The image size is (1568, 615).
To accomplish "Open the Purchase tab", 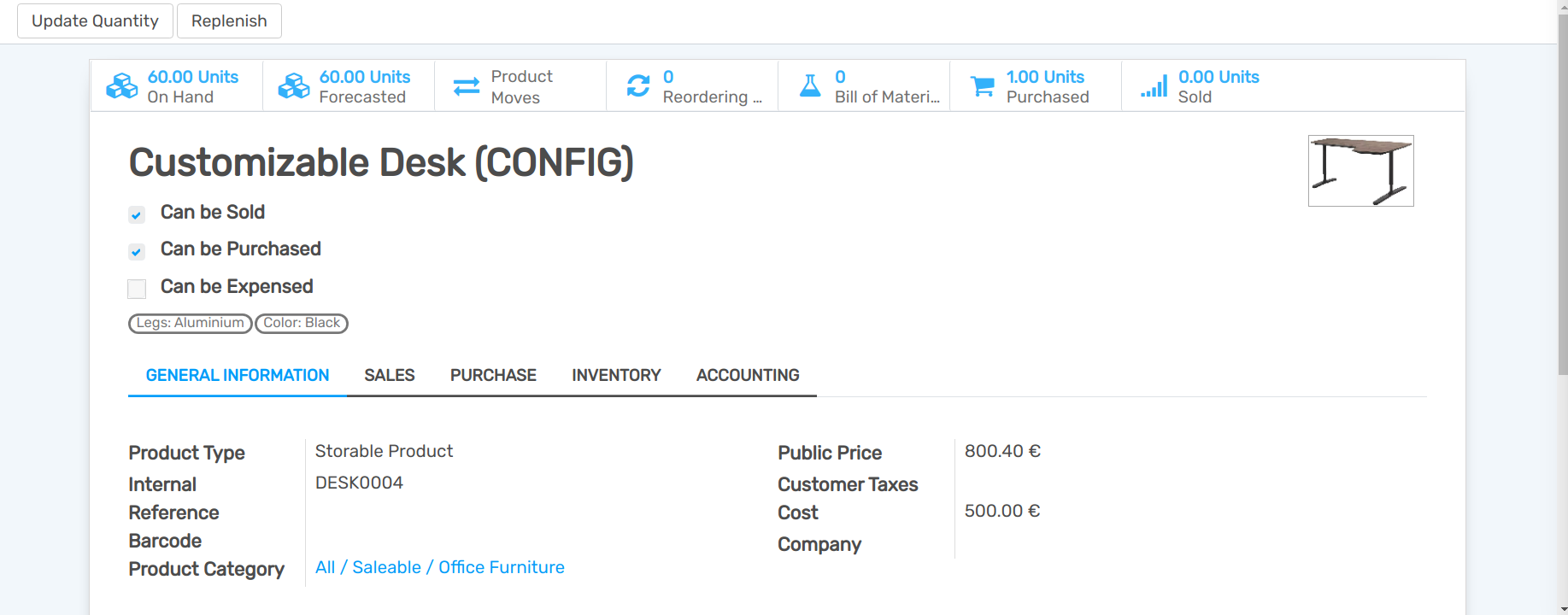I will [x=493, y=375].
